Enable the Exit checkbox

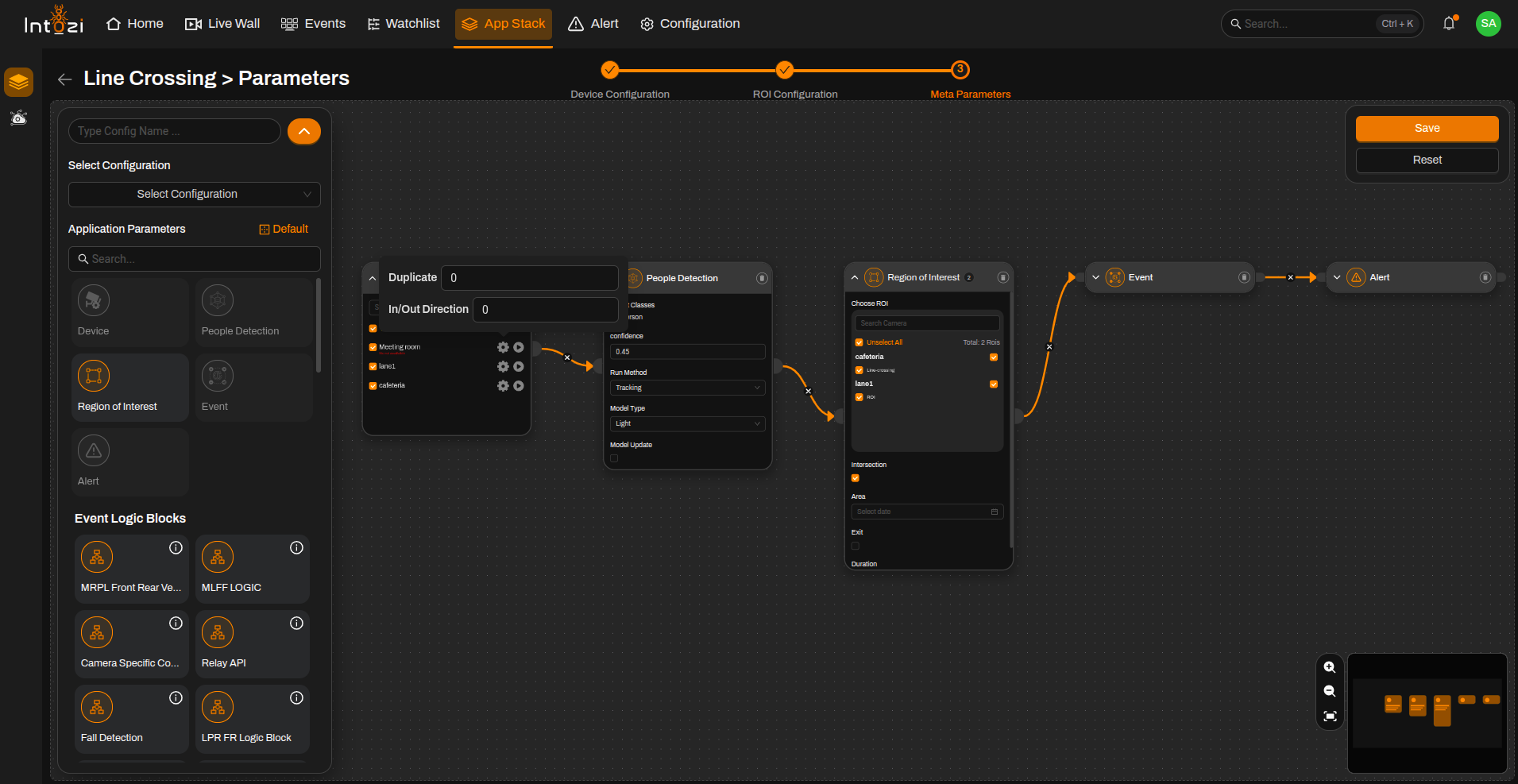click(x=856, y=546)
